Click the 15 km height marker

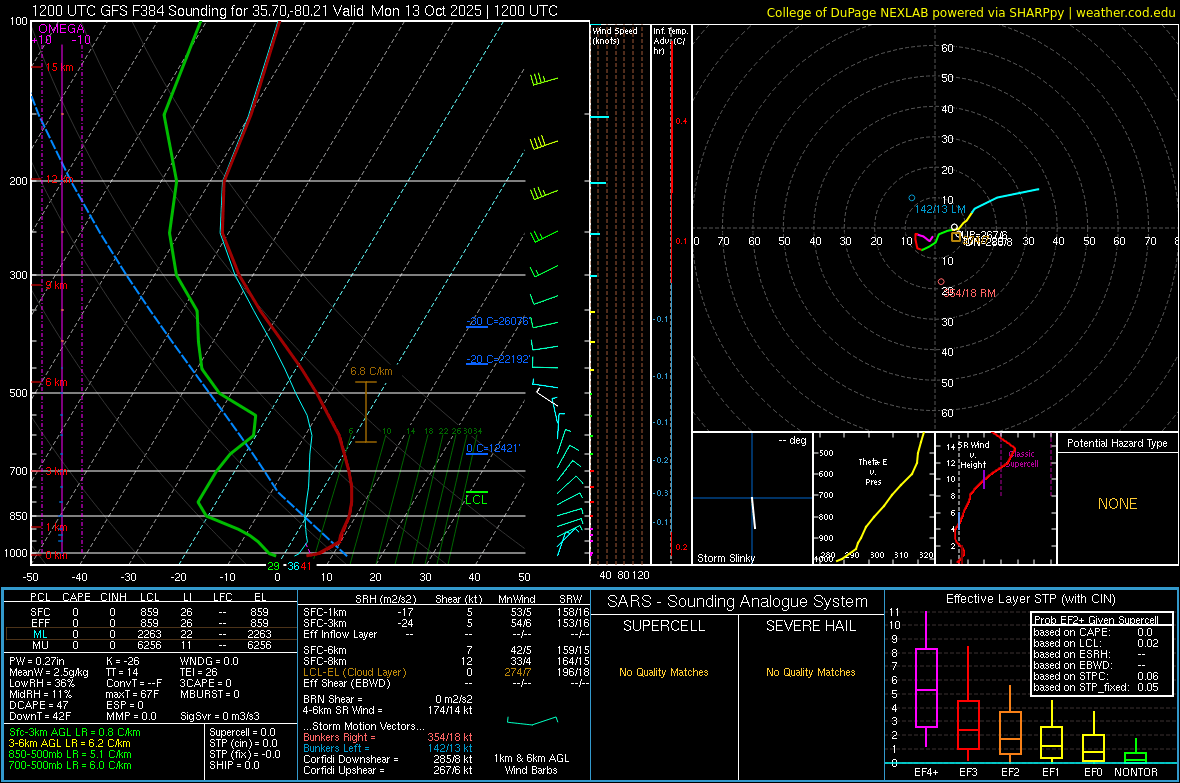[x=59, y=67]
